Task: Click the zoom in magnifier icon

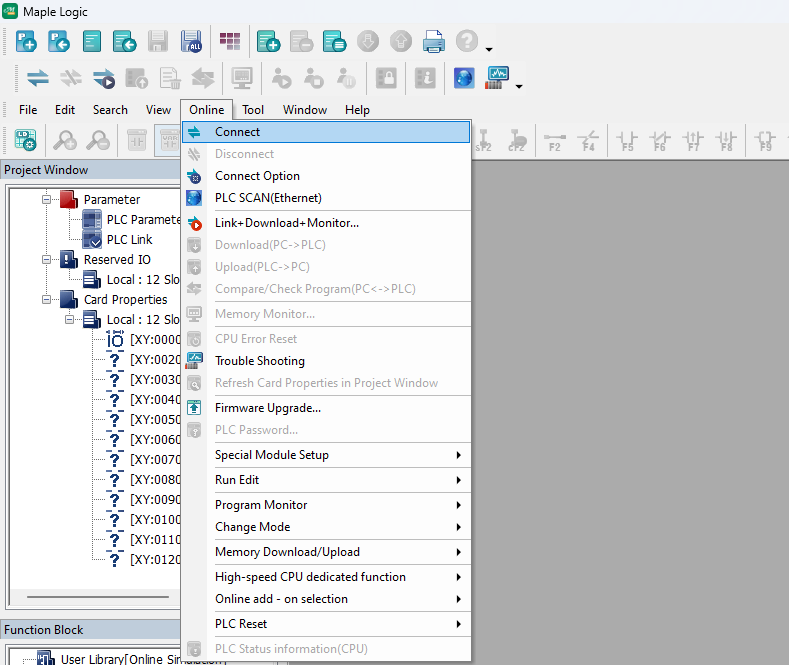Action: [x=65, y=140]
